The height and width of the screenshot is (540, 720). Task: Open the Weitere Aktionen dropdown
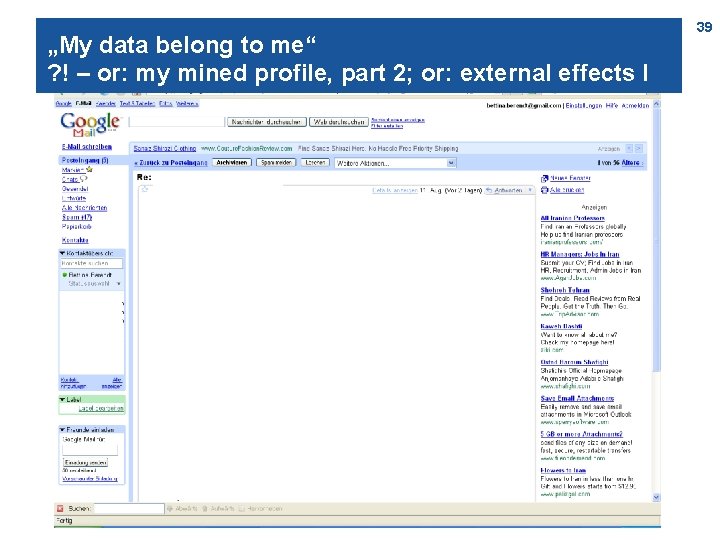395,163
